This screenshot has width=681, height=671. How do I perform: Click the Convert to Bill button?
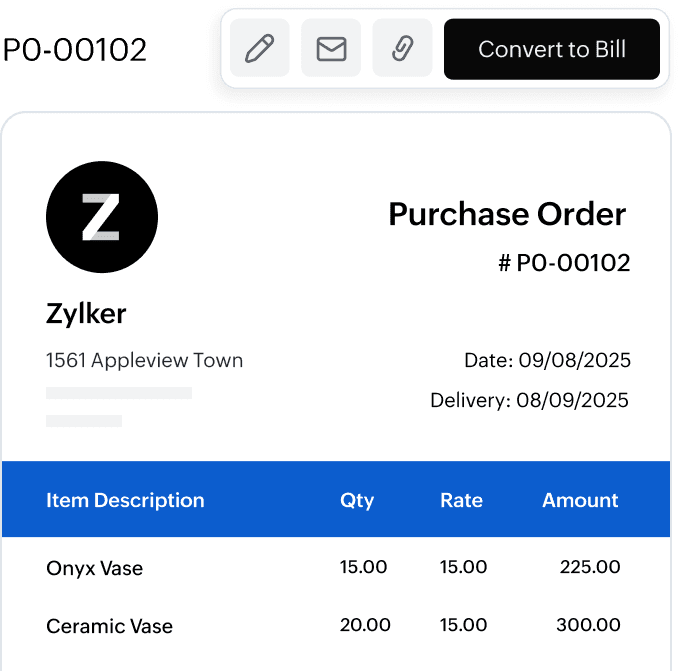(x=552, y=48)
